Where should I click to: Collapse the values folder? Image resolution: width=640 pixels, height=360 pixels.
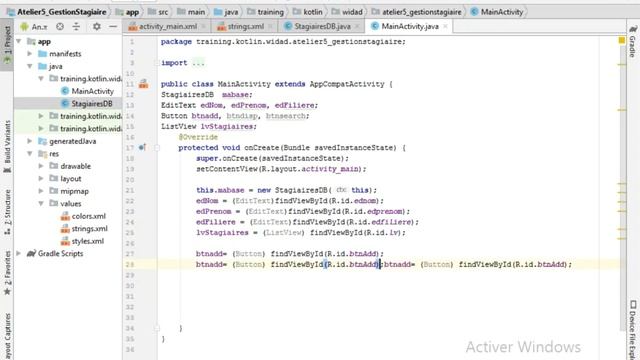click(41, 203)
